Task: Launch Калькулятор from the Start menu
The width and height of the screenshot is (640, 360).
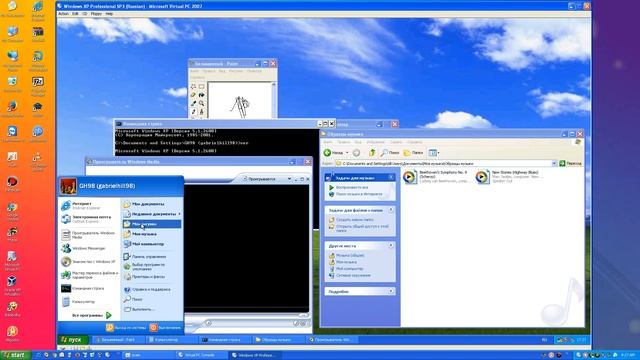Action: 89,302
